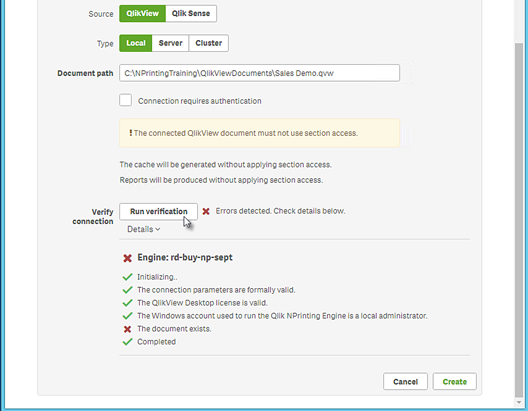Viewport: 528px width, 411px height.
Task: Choose the Cluster connection type
Action: click(x=209, y=43)
